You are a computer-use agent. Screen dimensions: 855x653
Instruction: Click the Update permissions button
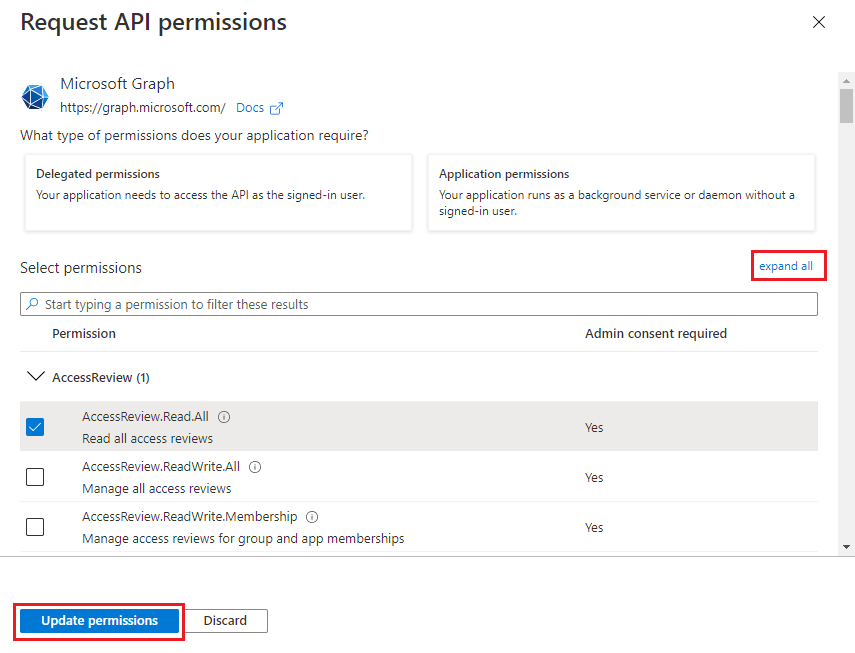[98, 620]
